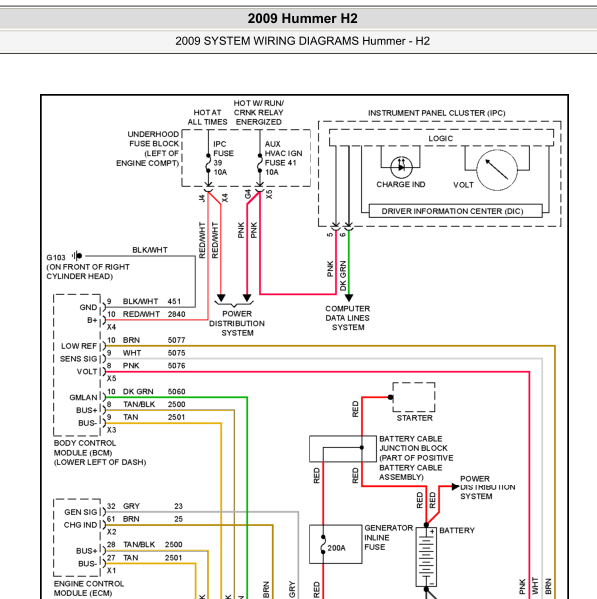Click the "LOW REF" terminal label
The image size is (597, 599).
tap(79, 346)
